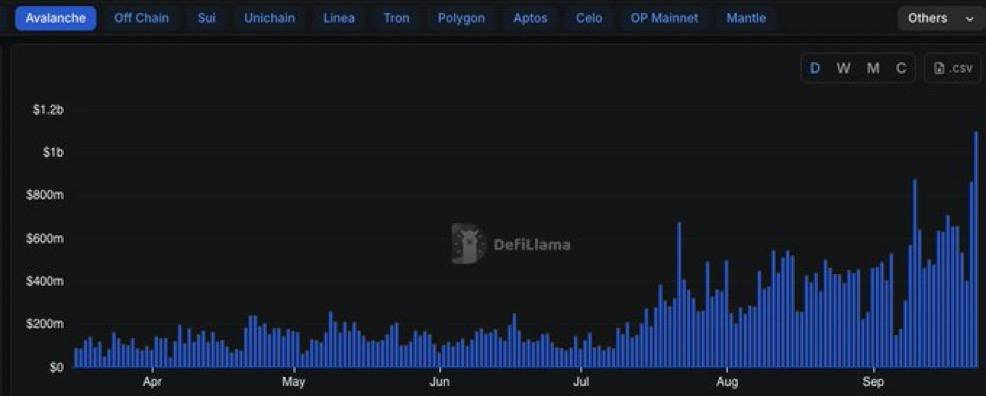Click the Apr x-axis label
The height and width of the screenshot is (396, 986).
(152, 382)
